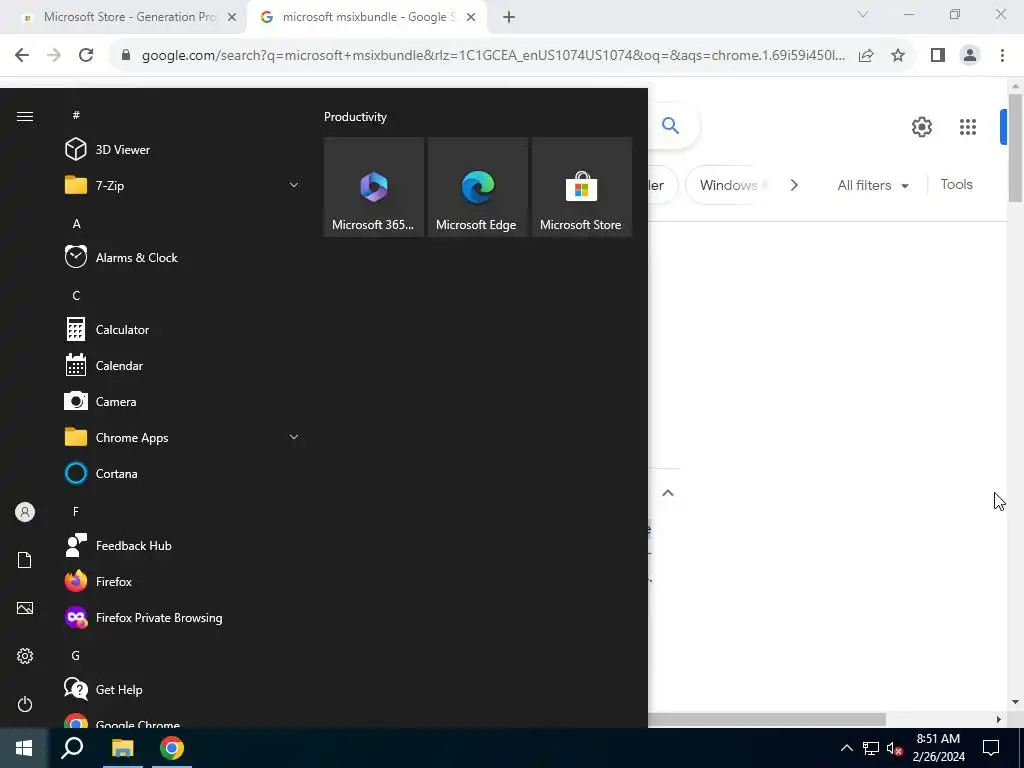The image size is (1024, 768).
Task: Open network status tray icon
Action: coord(871,748)
